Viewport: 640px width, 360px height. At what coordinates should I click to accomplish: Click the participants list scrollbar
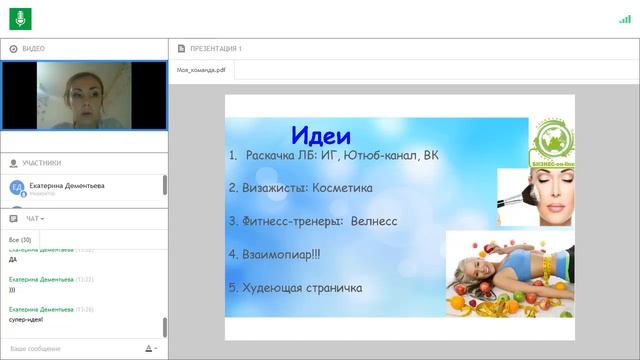pyautogui.click(x=165, y=185)
